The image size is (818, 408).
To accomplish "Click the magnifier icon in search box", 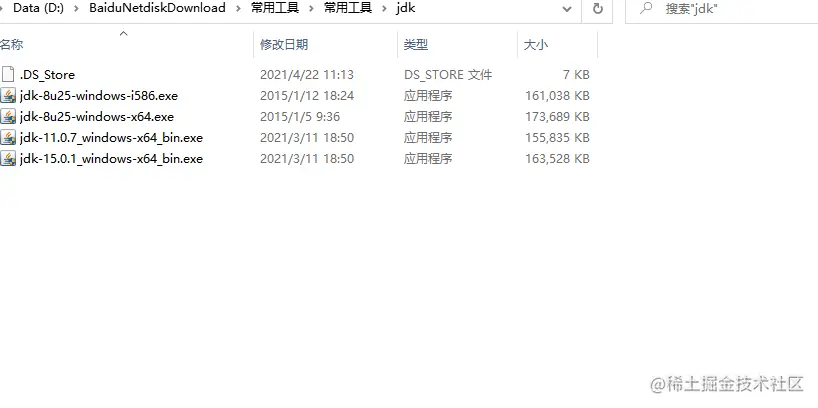I will tap(646, 8).
